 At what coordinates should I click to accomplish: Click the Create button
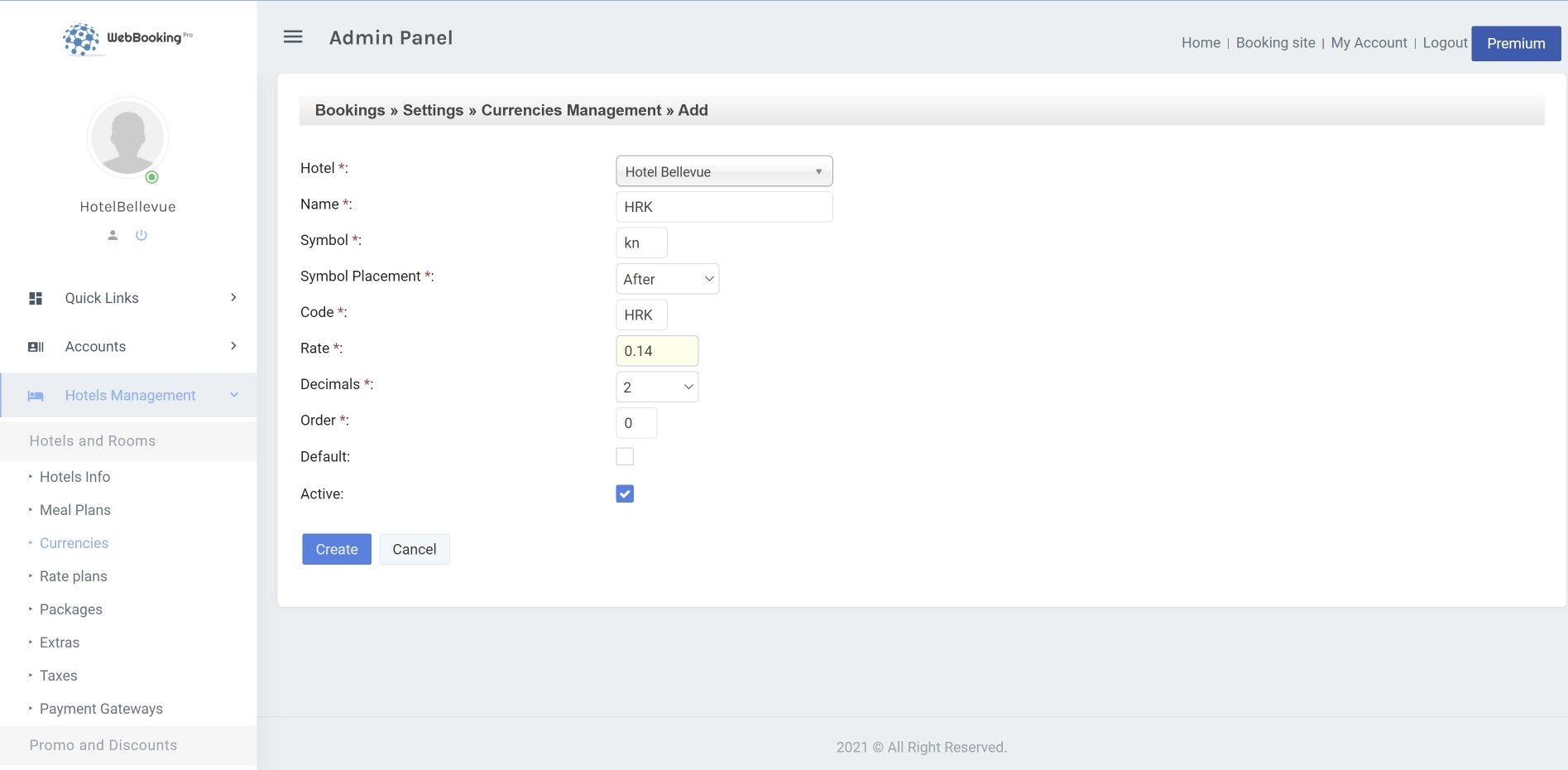click(x=337, y=550)
